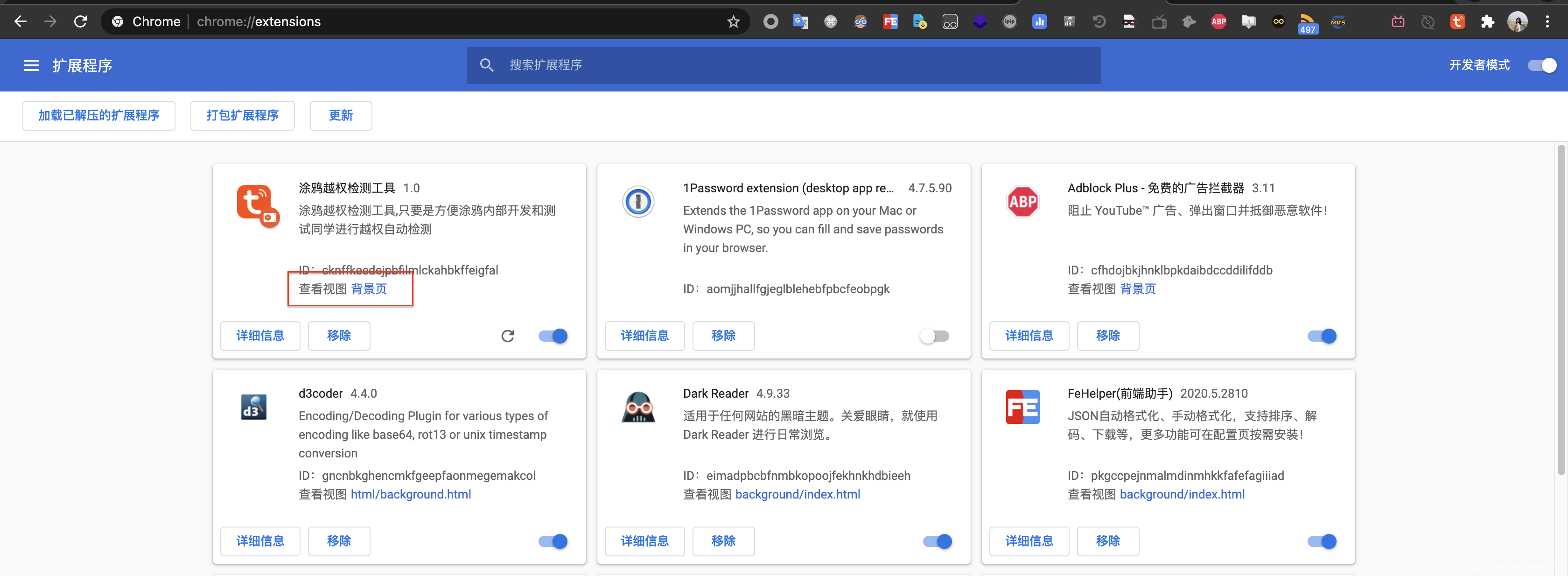Open FeHelper background/index.html link
Viewport: 1568px width, 576px height.
(1182, 494)
